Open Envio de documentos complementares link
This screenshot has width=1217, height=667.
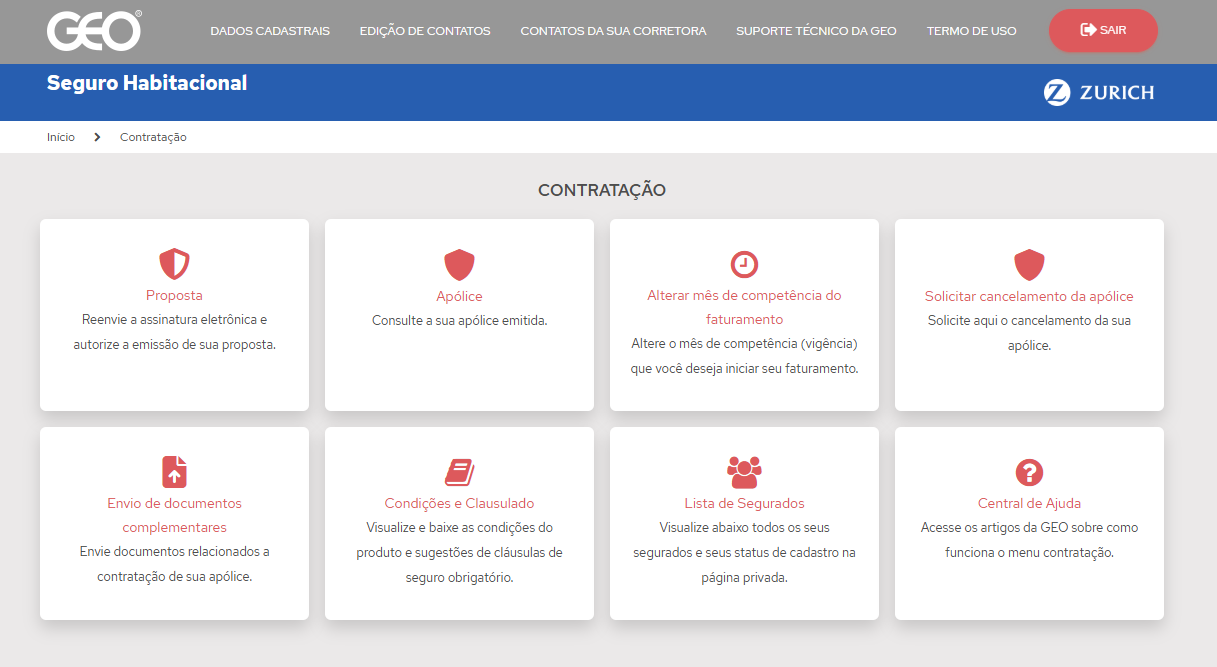coord(174,515)
